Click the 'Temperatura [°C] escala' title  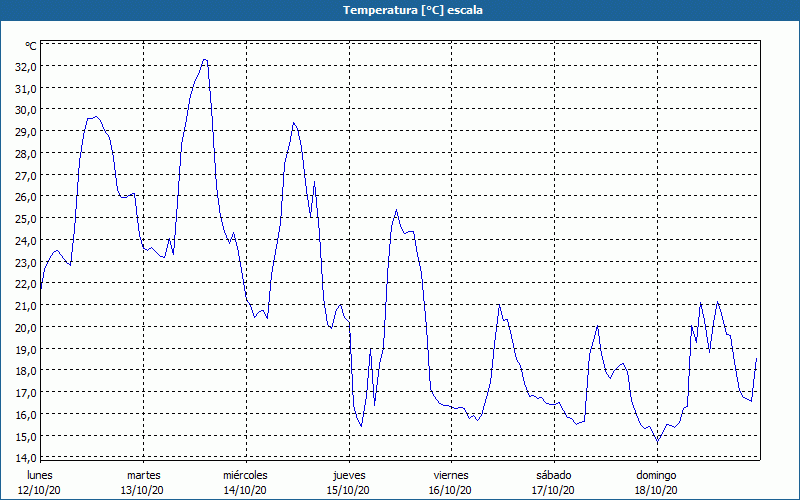413,10
